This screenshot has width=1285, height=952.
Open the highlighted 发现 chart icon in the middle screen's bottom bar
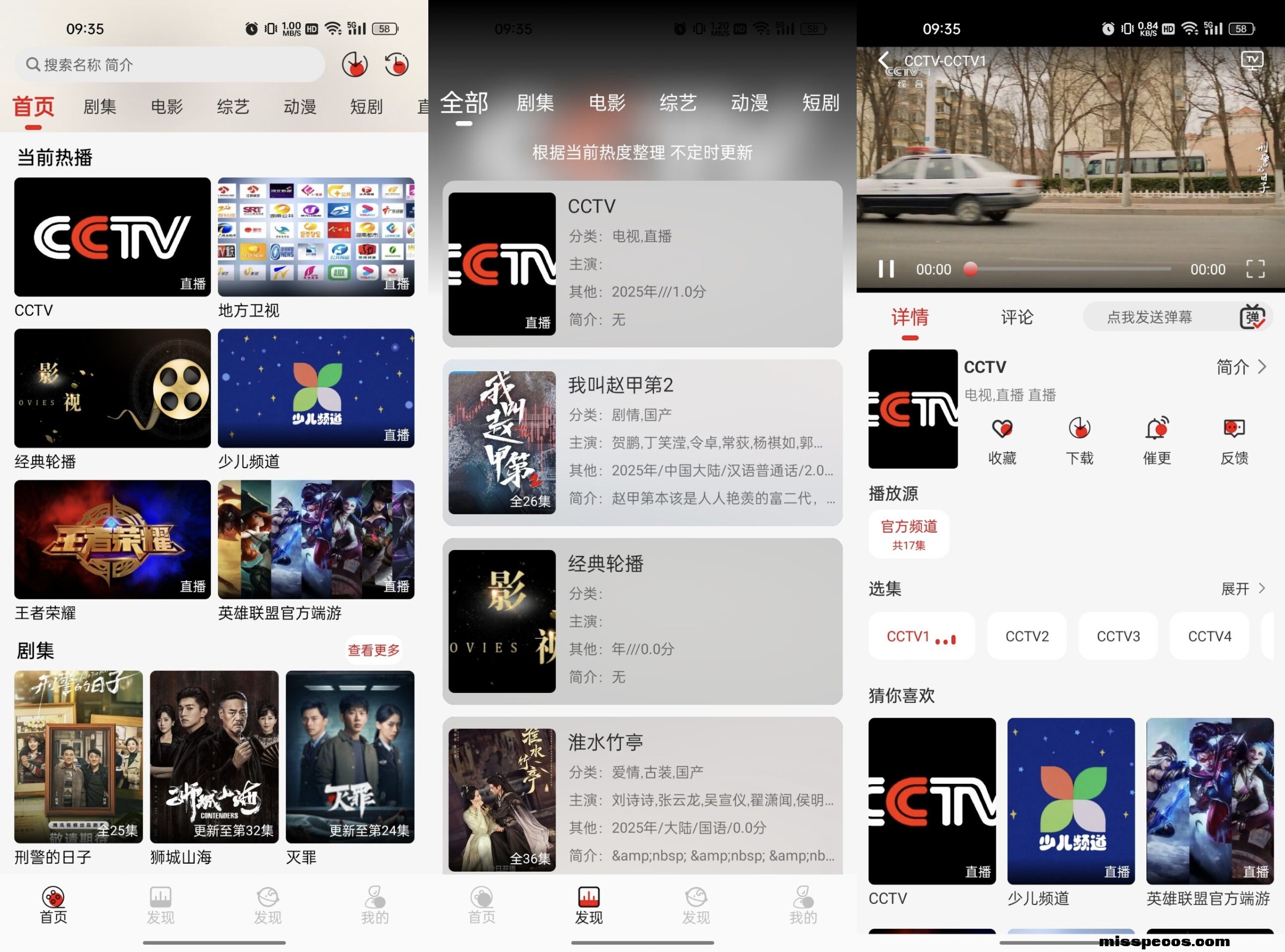[589, 896]
